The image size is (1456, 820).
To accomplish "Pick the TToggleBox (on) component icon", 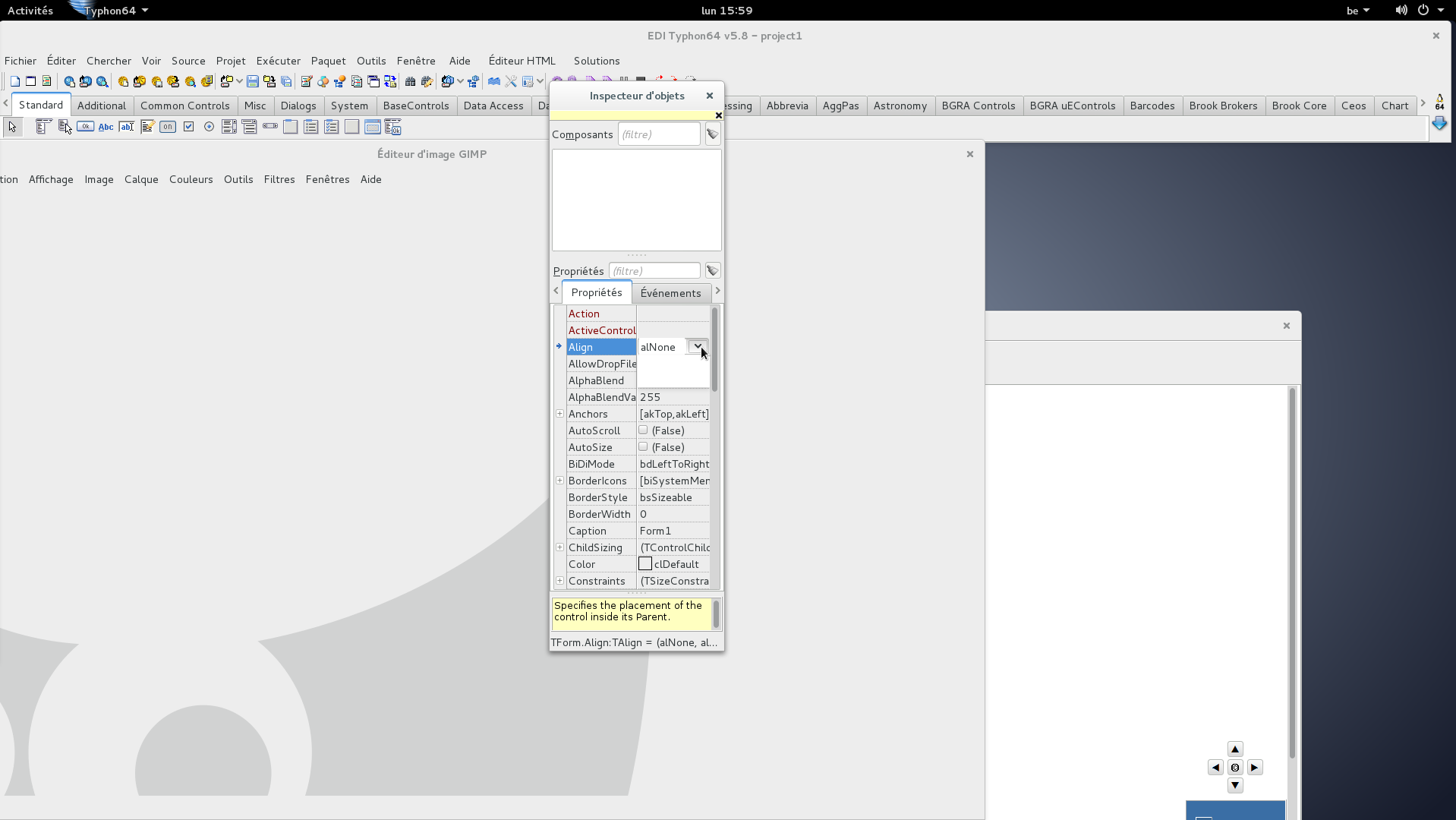I will point(168,127).
